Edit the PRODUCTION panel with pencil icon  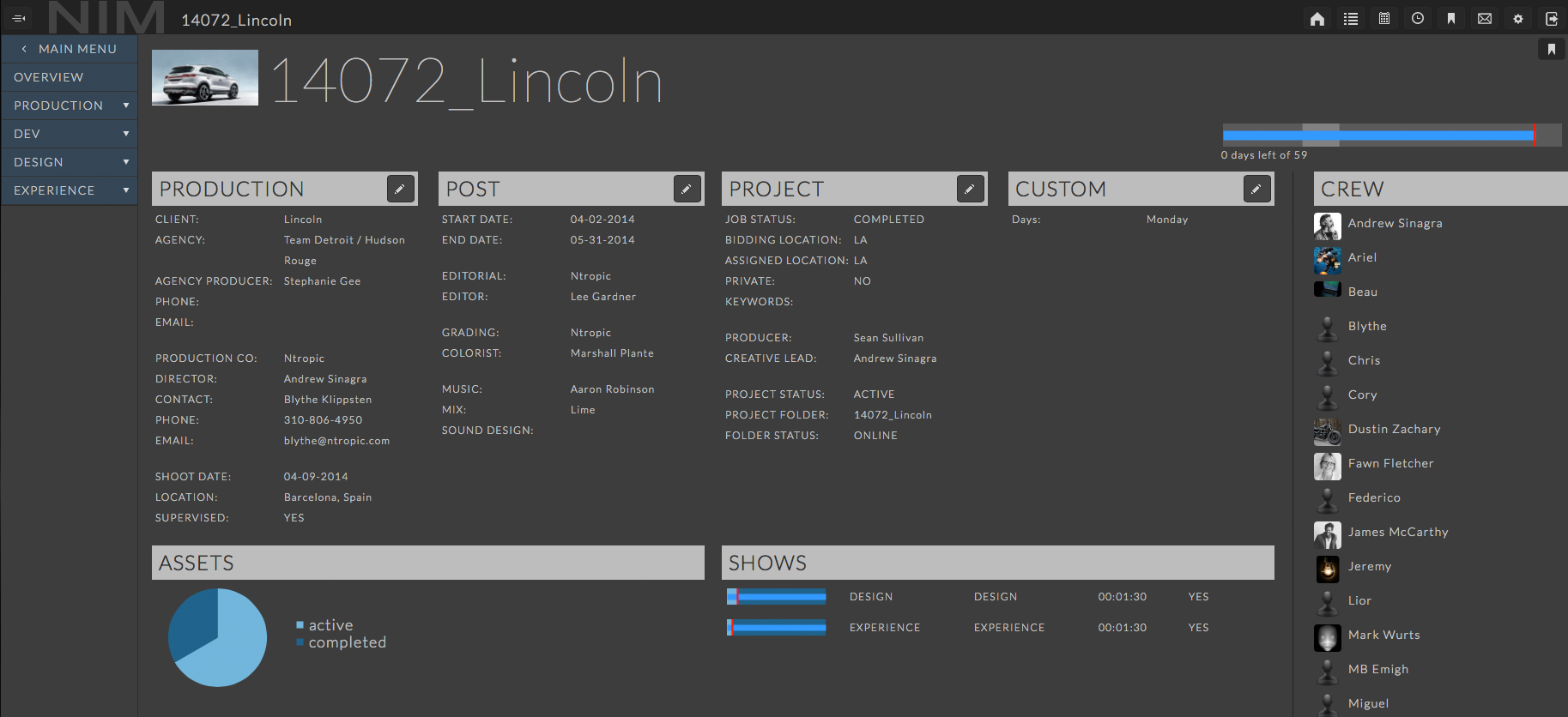(400, 189)
